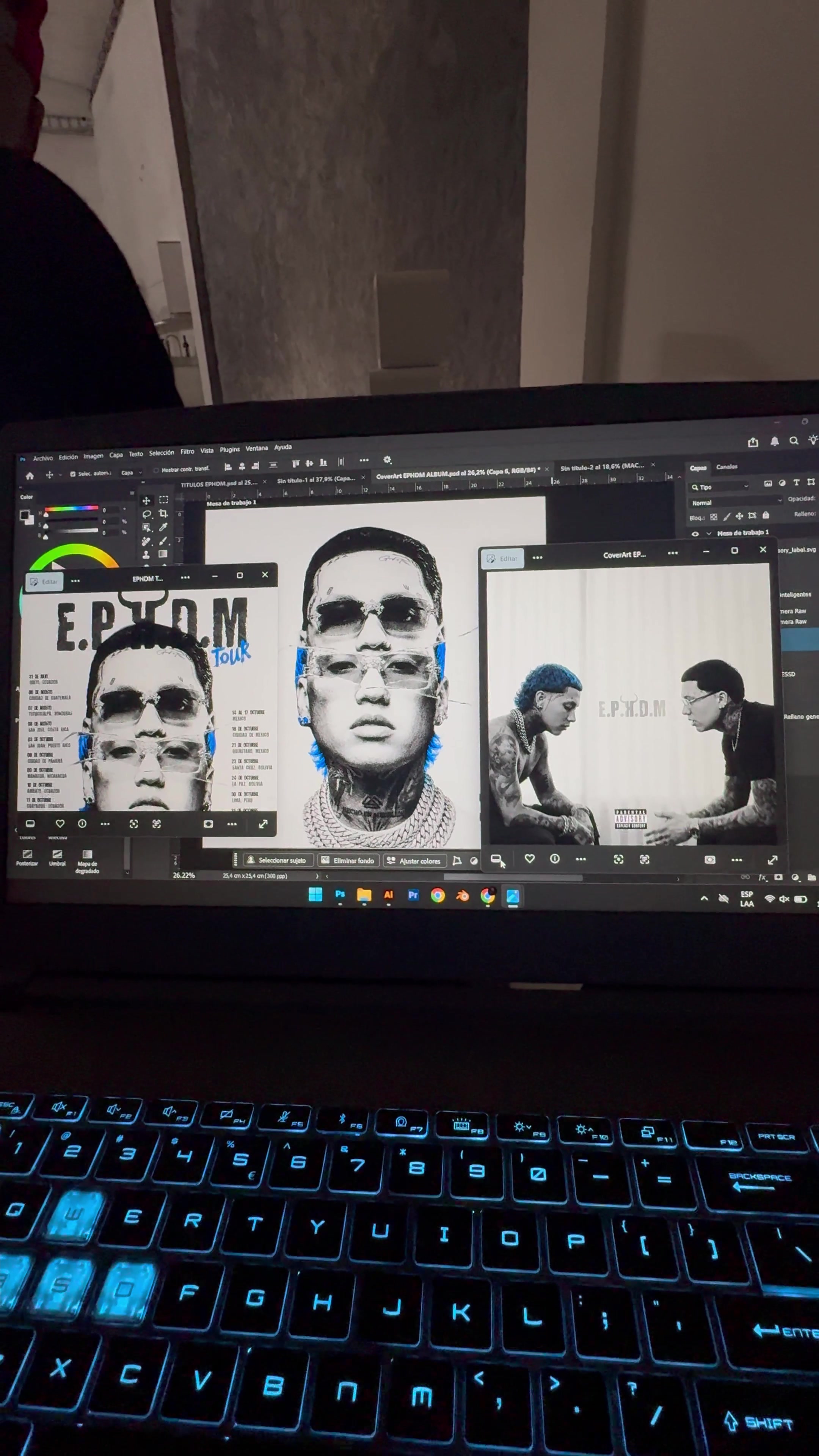Select the Lasso tool
The height and width of the screenshot is (1456, 819).
(146, 514)
